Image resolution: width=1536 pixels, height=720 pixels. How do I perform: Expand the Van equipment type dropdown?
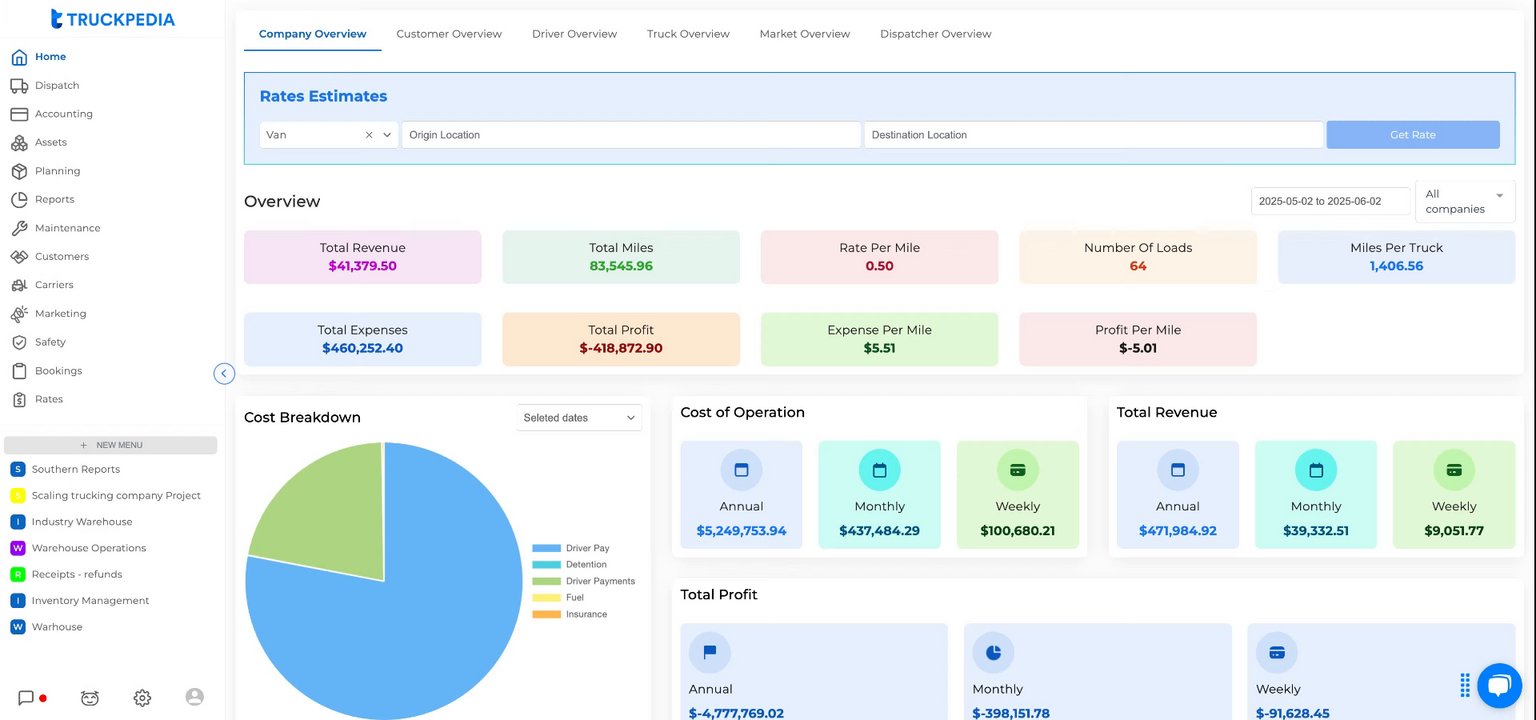coord(387,135)
